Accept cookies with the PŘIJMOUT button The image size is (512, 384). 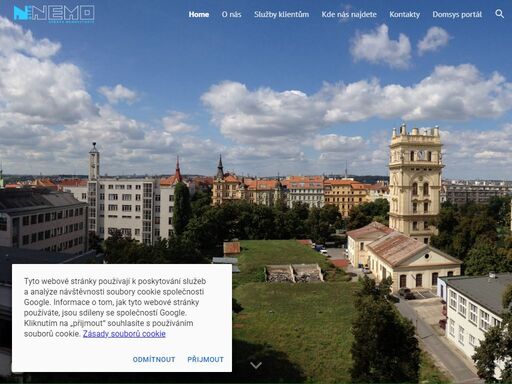click(x=205, y=359)
